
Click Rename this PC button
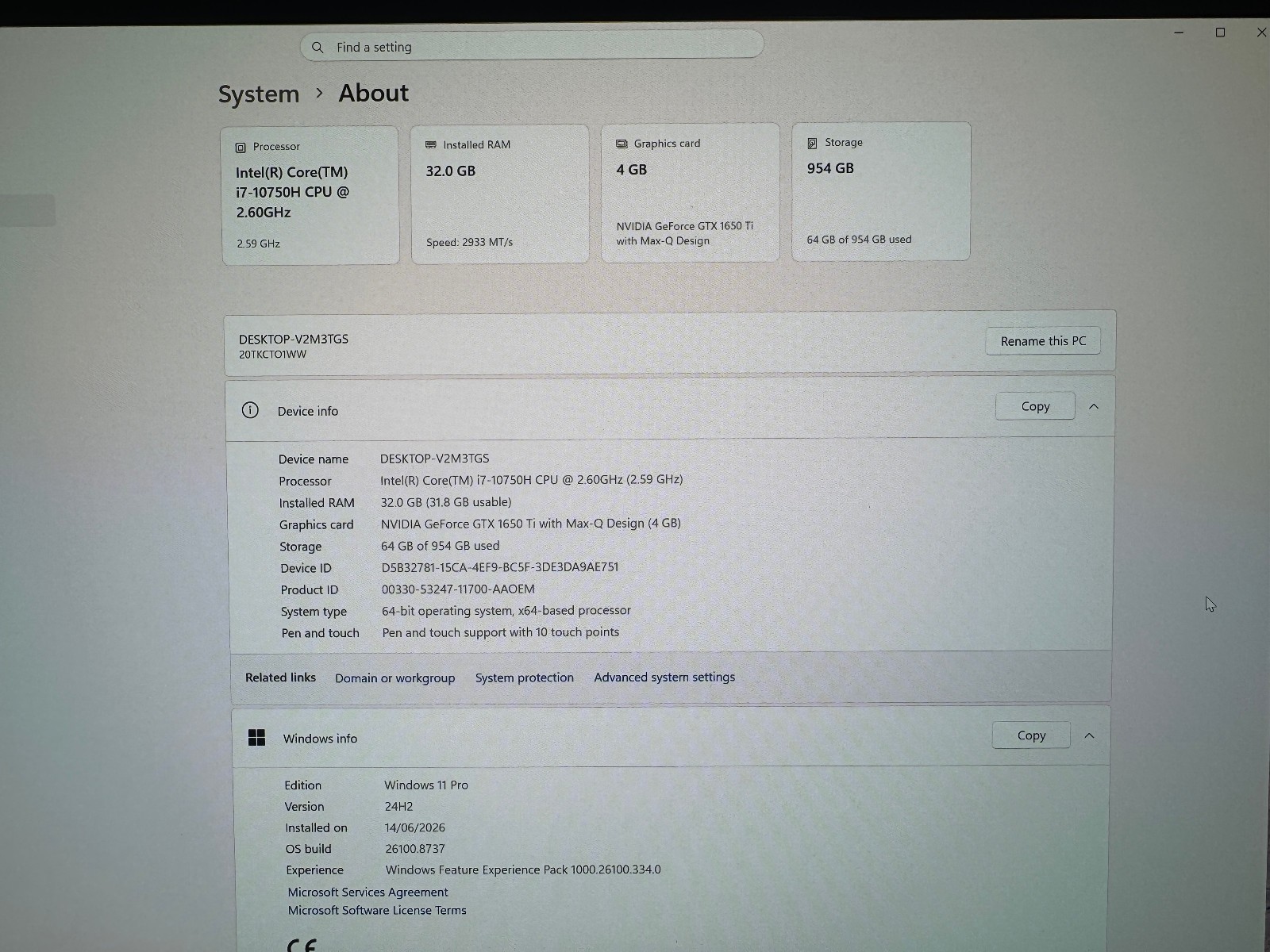tap(1043, 341)
